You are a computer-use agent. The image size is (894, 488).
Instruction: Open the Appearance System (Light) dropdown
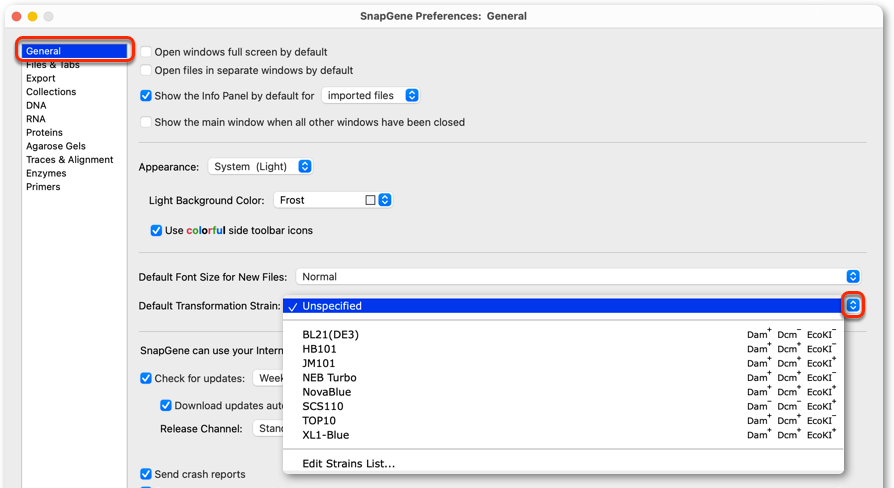[260, 166]
